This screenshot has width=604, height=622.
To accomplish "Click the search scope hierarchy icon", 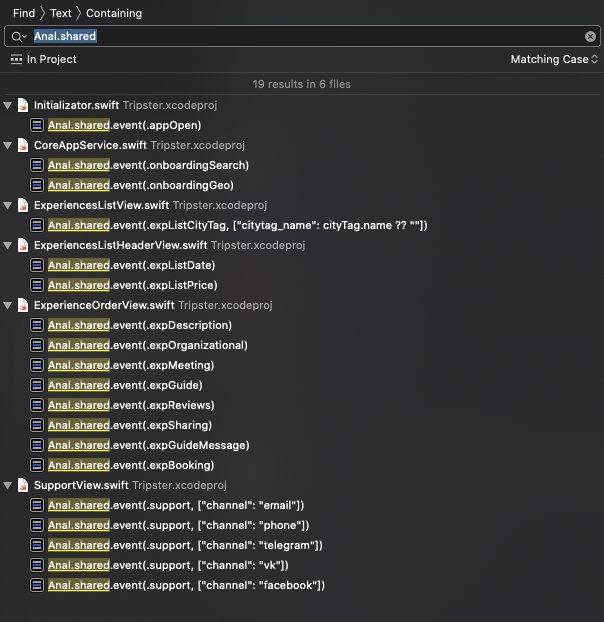I will click(x=16, y=59).
